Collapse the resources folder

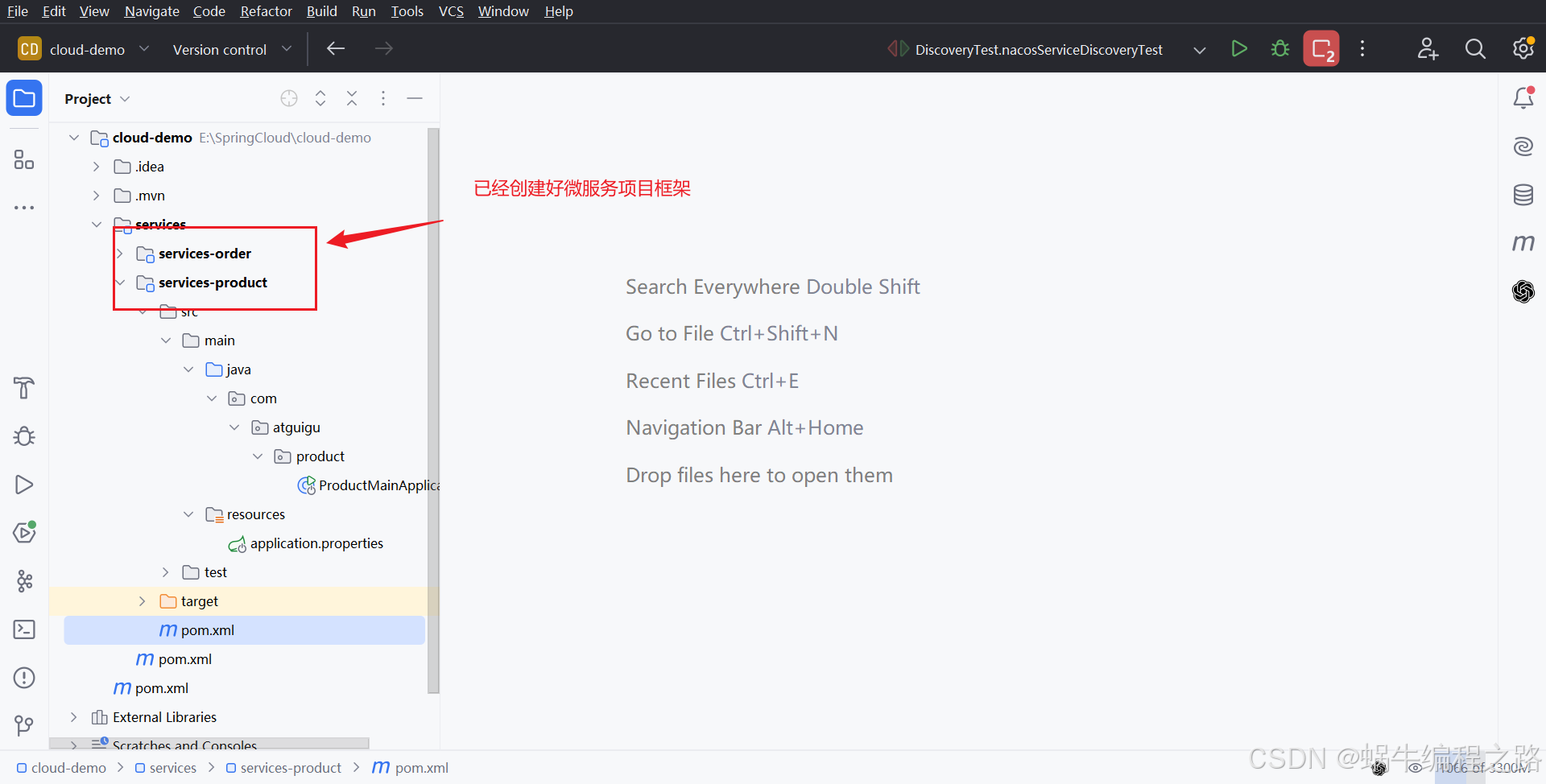coord(188,514)
